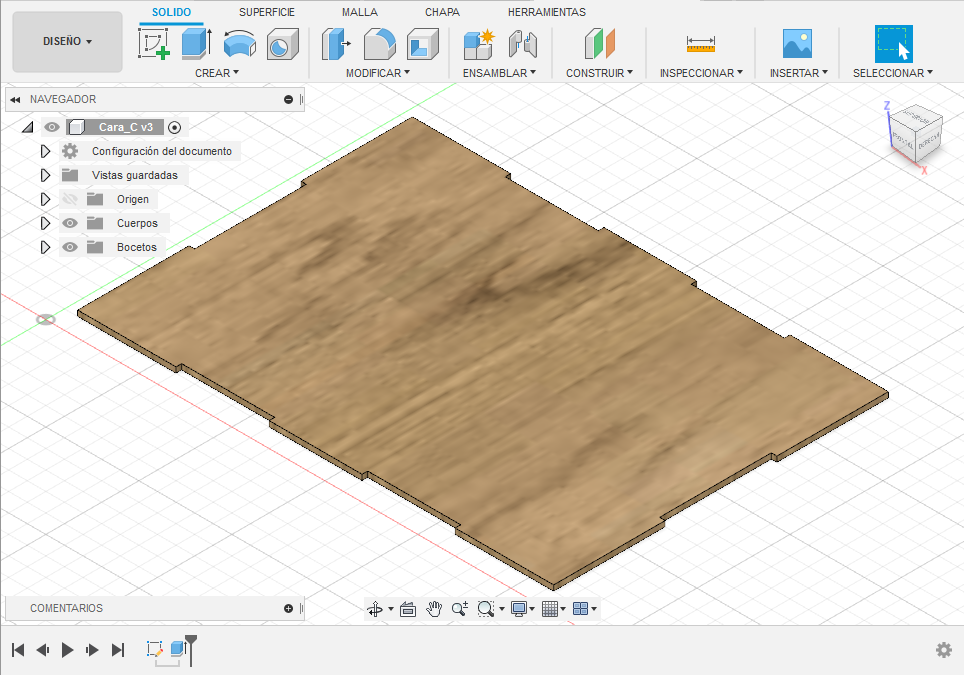Hide the Cuerpos folder
Image resolution: width=964 pixels, height=675 pixels.
coord(70,223)
